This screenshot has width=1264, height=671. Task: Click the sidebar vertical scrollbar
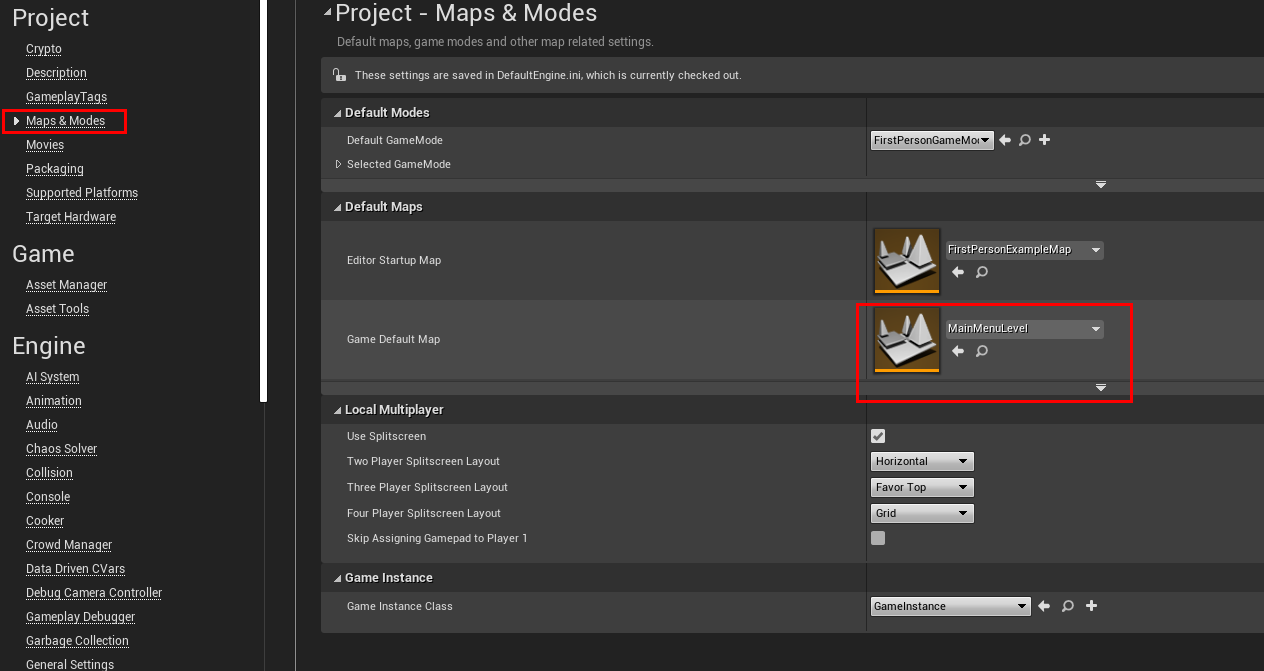(x=264, y=200)
